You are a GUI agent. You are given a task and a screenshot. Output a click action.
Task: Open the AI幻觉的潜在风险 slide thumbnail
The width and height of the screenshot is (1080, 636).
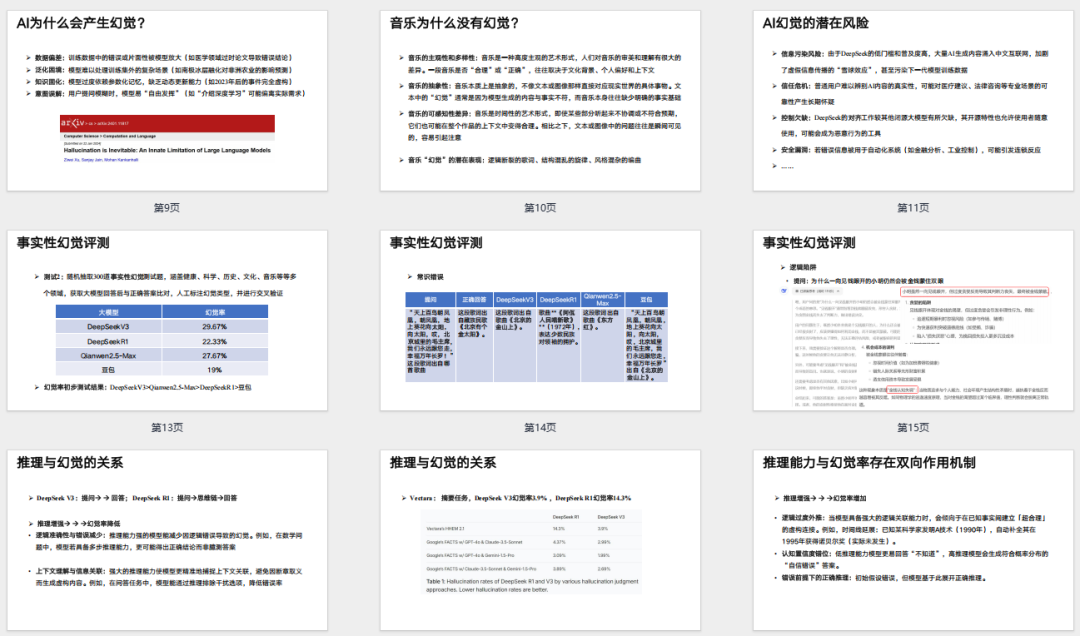click(x=913, y=101)
